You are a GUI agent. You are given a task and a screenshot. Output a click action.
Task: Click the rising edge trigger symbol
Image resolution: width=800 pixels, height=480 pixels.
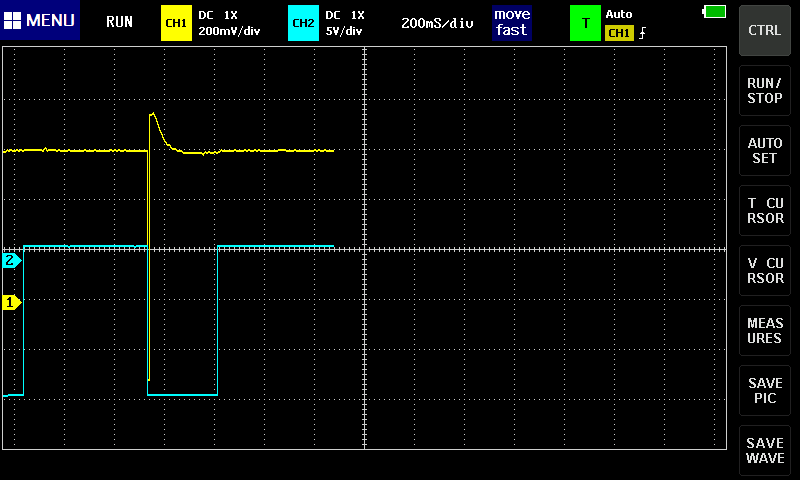[642, 33]
